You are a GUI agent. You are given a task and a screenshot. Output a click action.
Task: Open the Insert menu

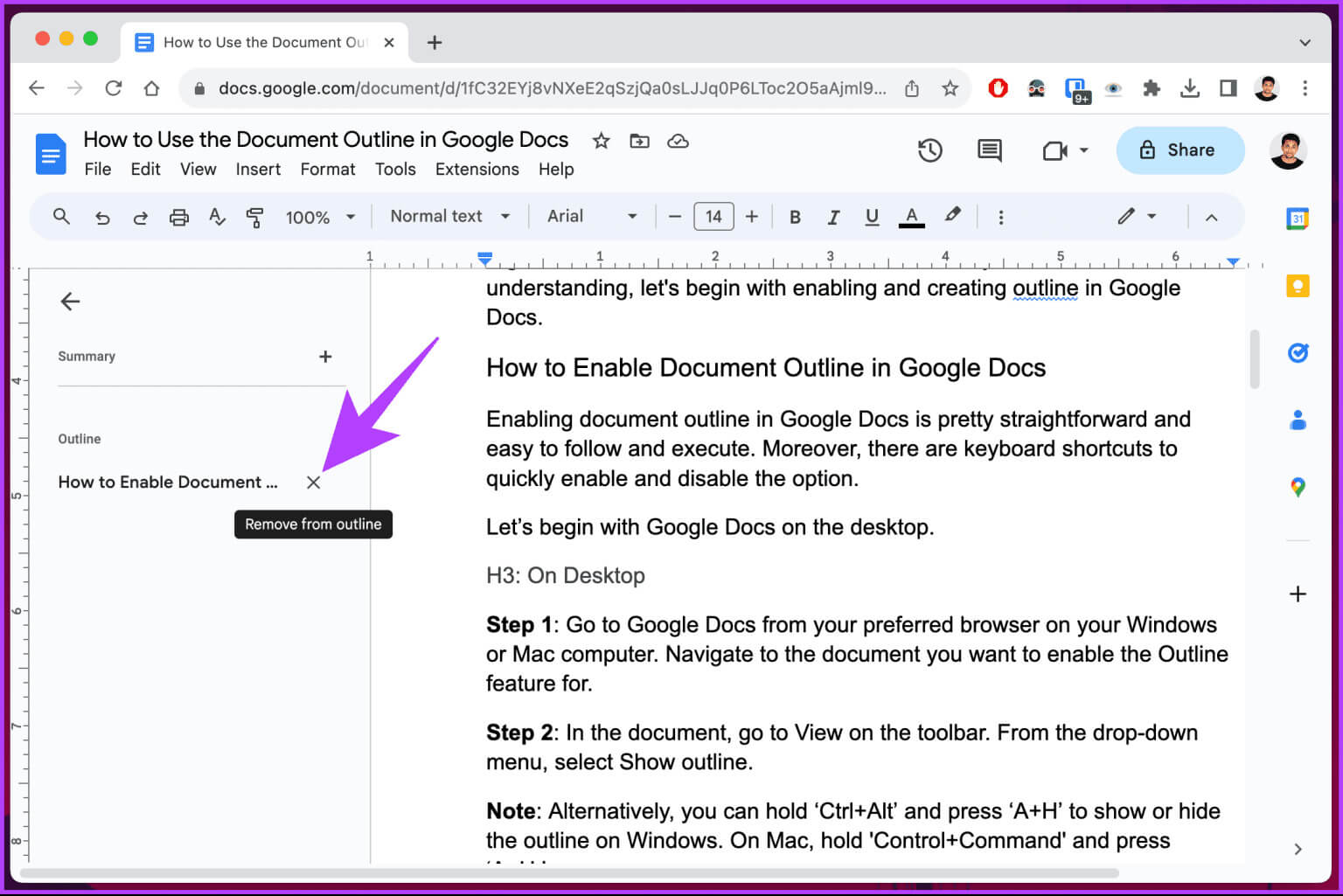(x=258, y=169)
